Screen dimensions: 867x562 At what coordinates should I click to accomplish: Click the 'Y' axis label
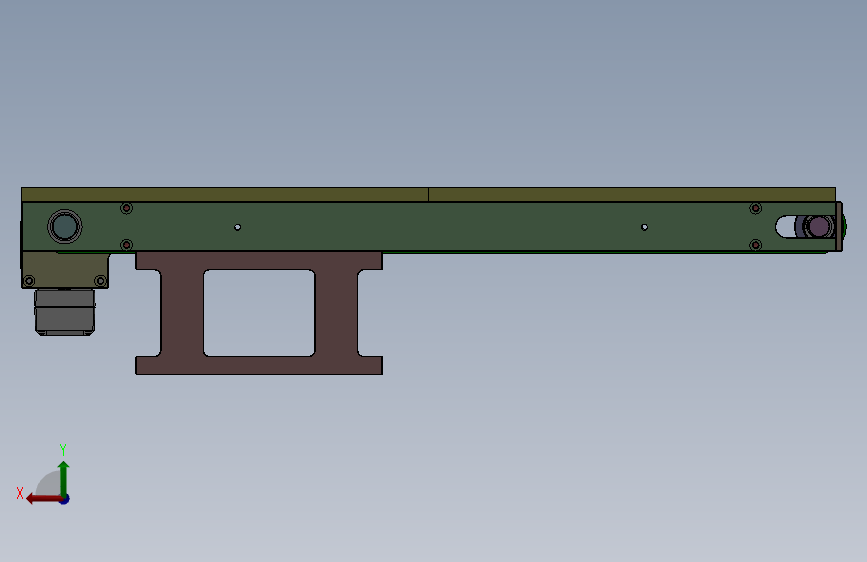[x=63, y=449]
